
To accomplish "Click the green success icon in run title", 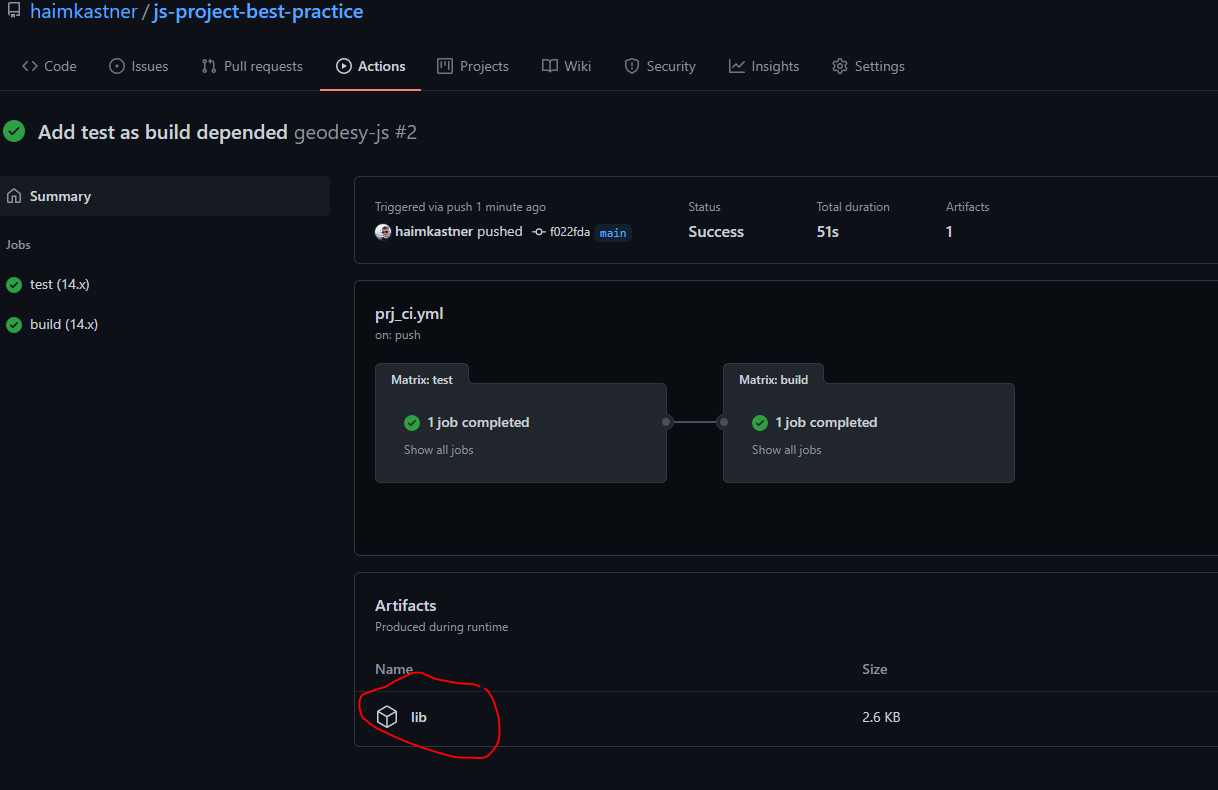I will [x=14, y=131].
